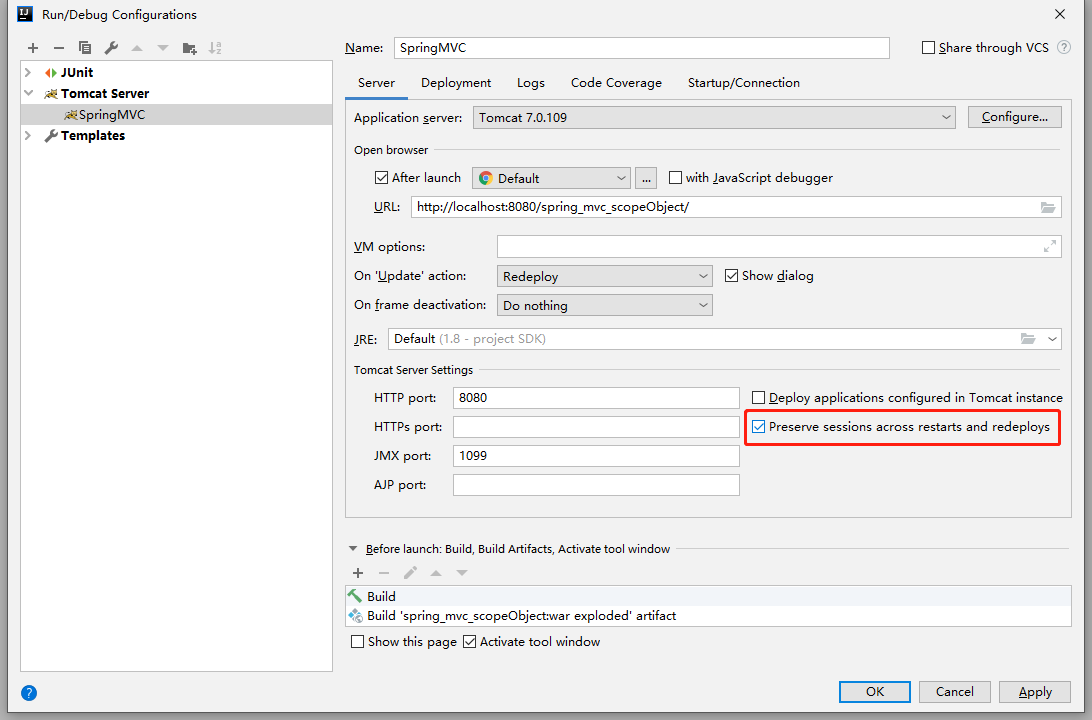
Task: Open On 'Update' action Redeploy dropdown
Action: pos(604,276)
